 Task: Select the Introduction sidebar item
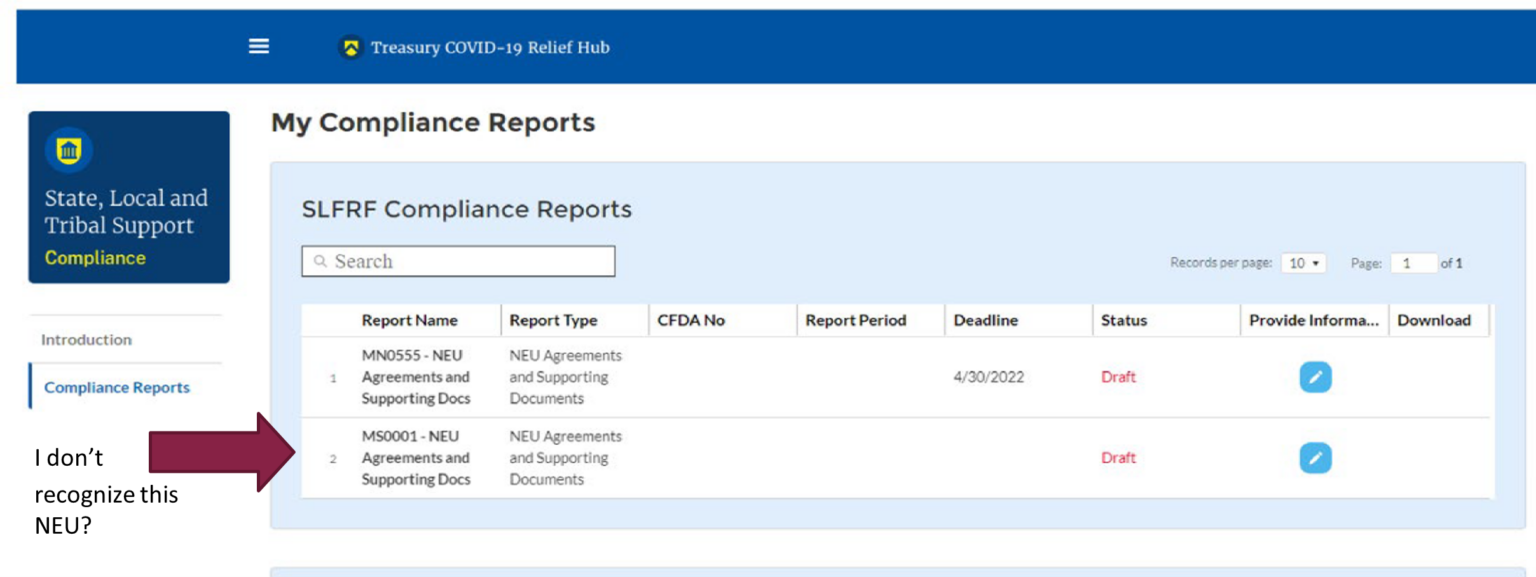86,340
